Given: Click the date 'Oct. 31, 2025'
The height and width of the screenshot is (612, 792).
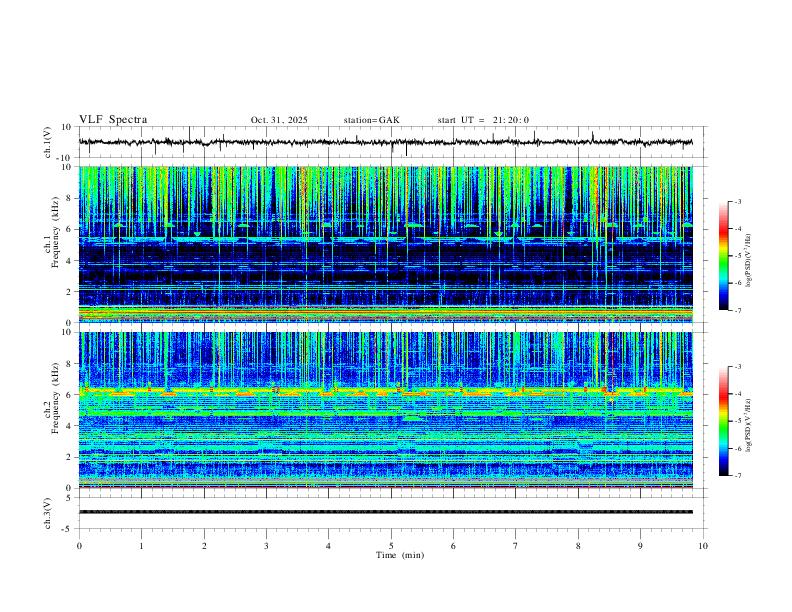Looking at the screenshot, I should point(279,120).
